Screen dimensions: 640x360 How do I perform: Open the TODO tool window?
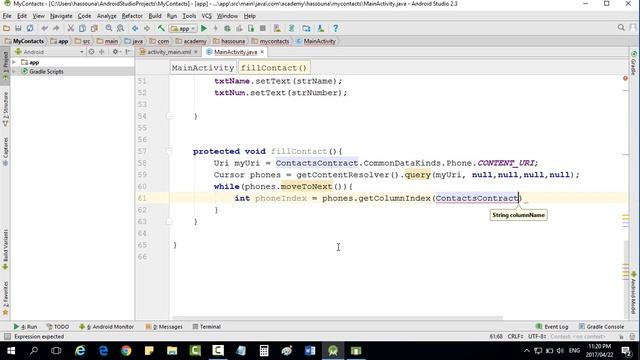[58, 327]
